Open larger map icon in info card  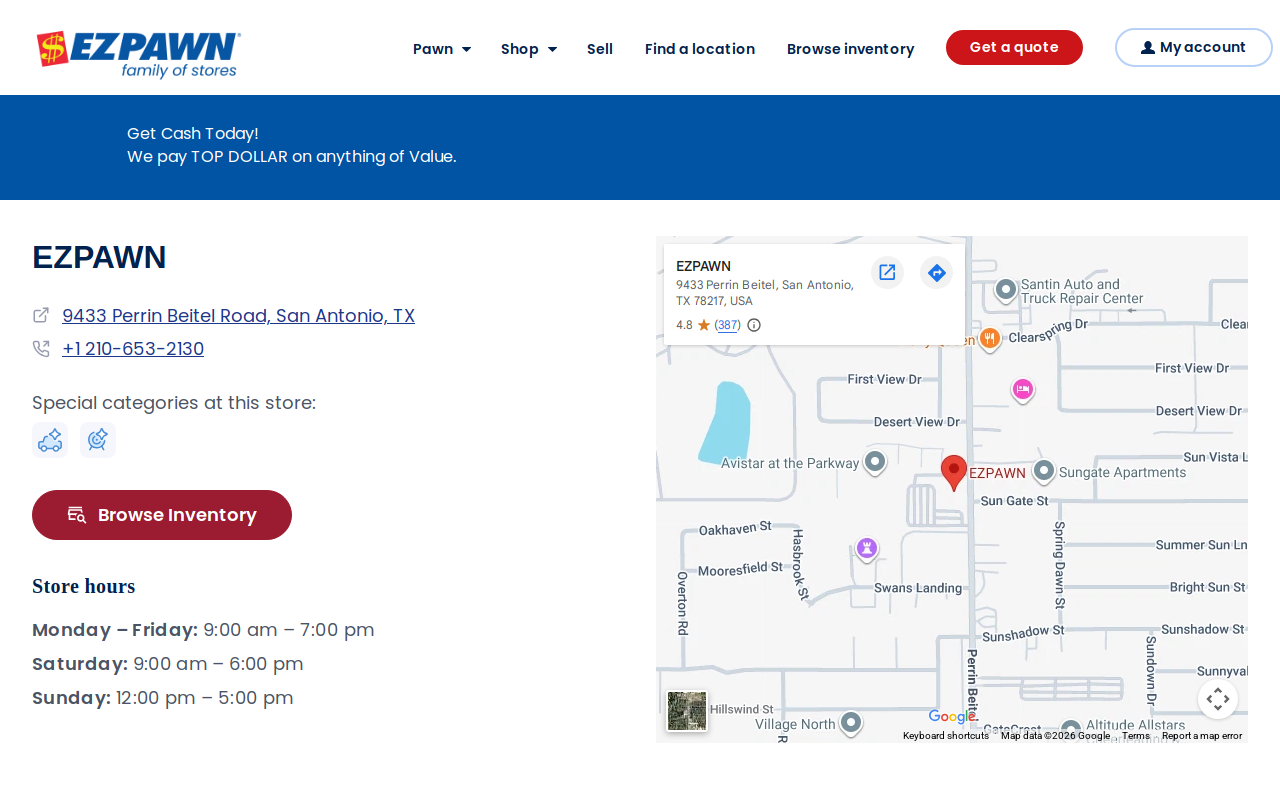click(x=887, y=272)
